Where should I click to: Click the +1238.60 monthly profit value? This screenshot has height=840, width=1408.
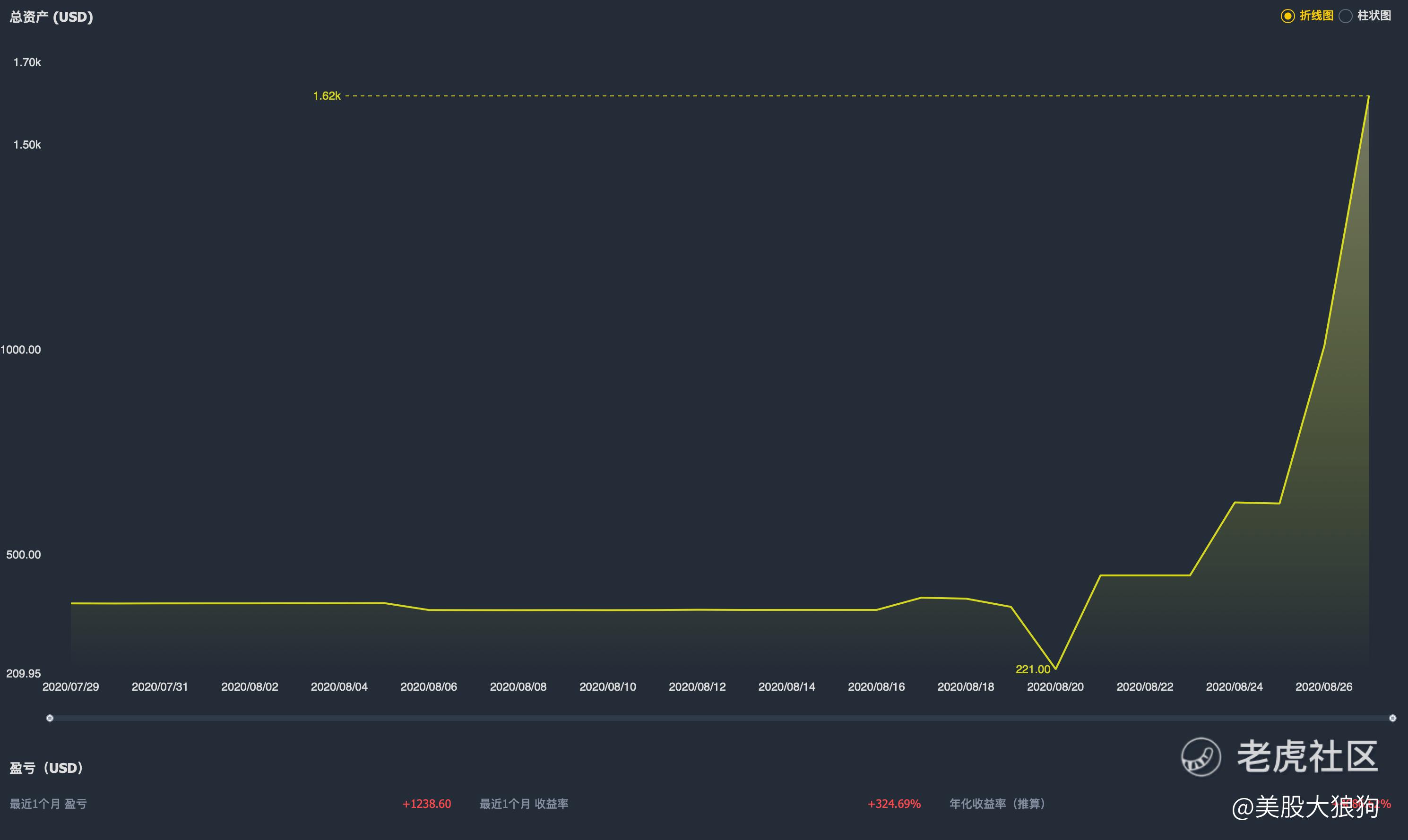coord(426,804)
